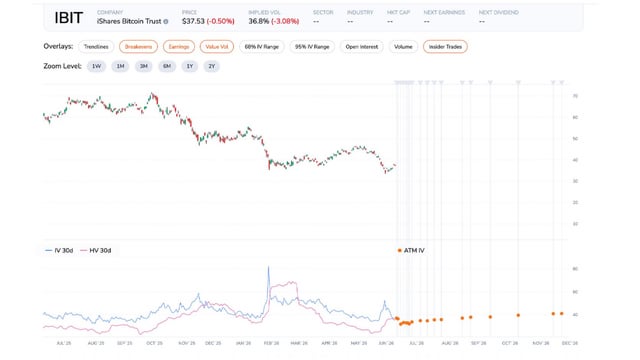
Task: Toggle the Insider Trades overlay
Action: 445,47
